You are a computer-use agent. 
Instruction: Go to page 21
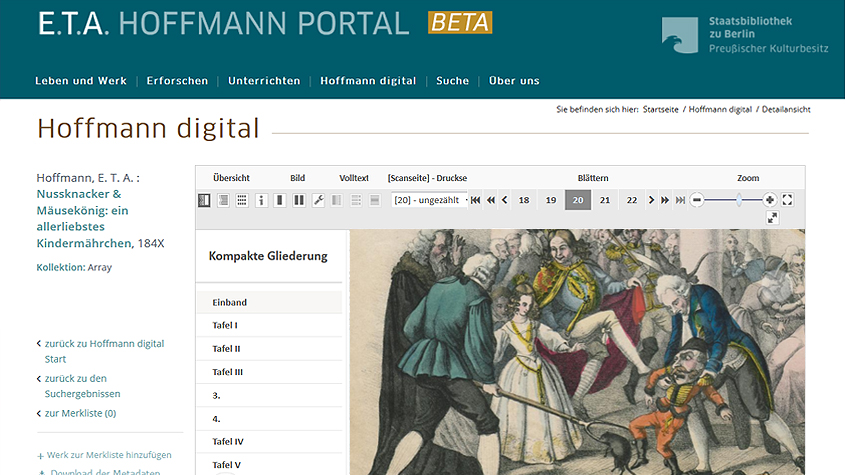click(605, 200)
